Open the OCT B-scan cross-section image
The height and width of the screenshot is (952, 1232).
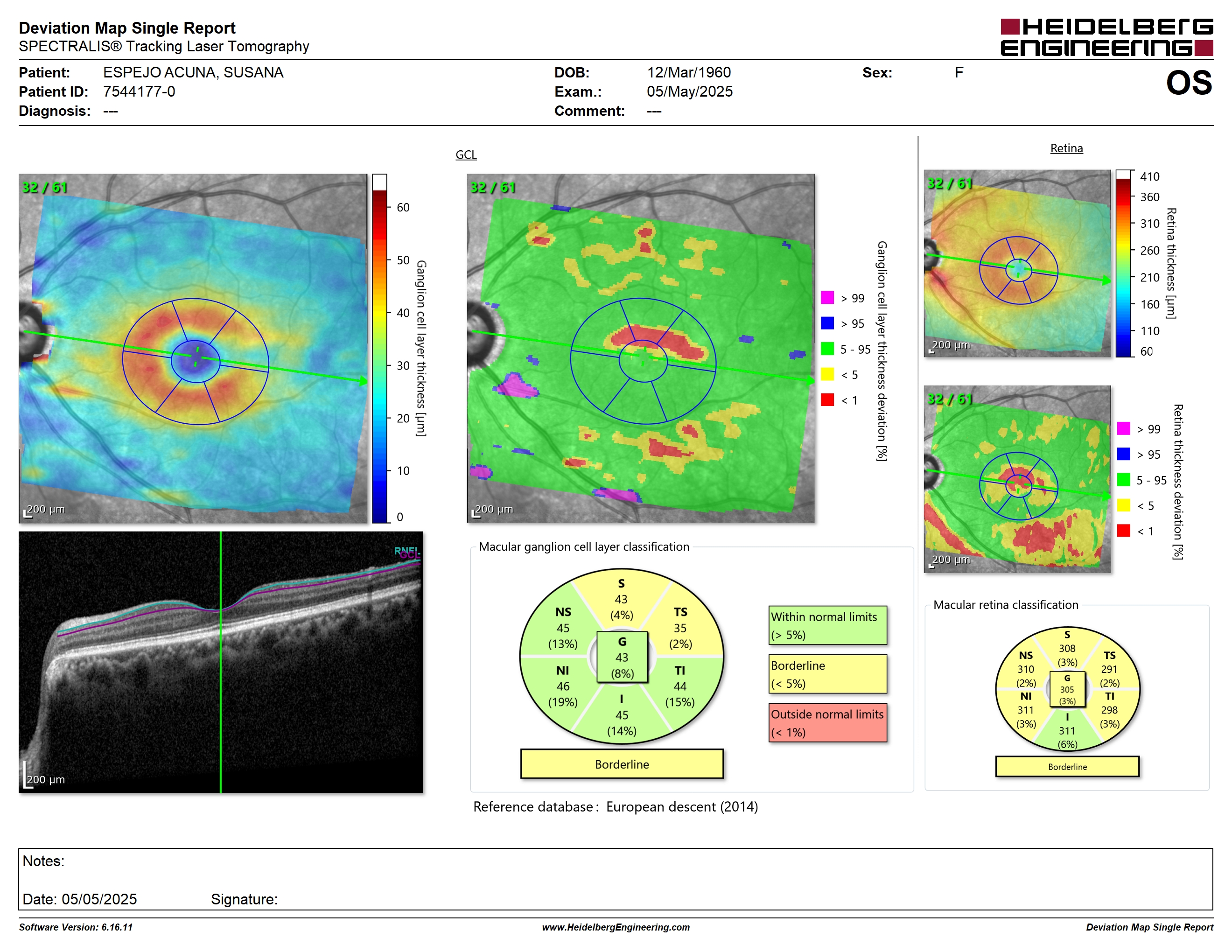click(221, 662)
